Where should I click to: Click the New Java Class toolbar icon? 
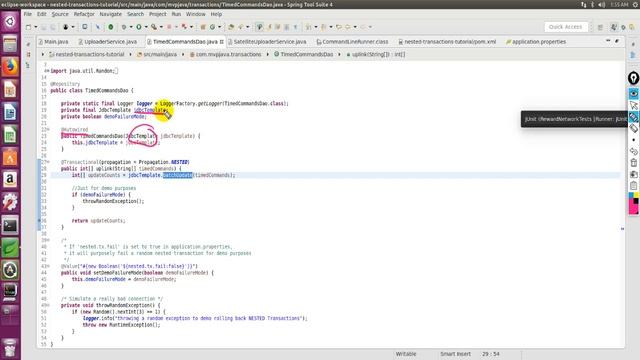coord(212,27)
